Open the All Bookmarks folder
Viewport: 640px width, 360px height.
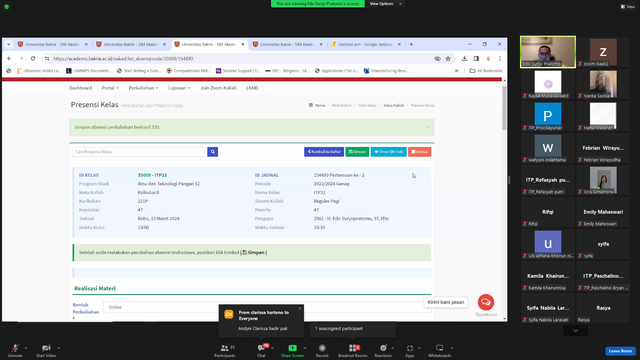pos(486,71)
